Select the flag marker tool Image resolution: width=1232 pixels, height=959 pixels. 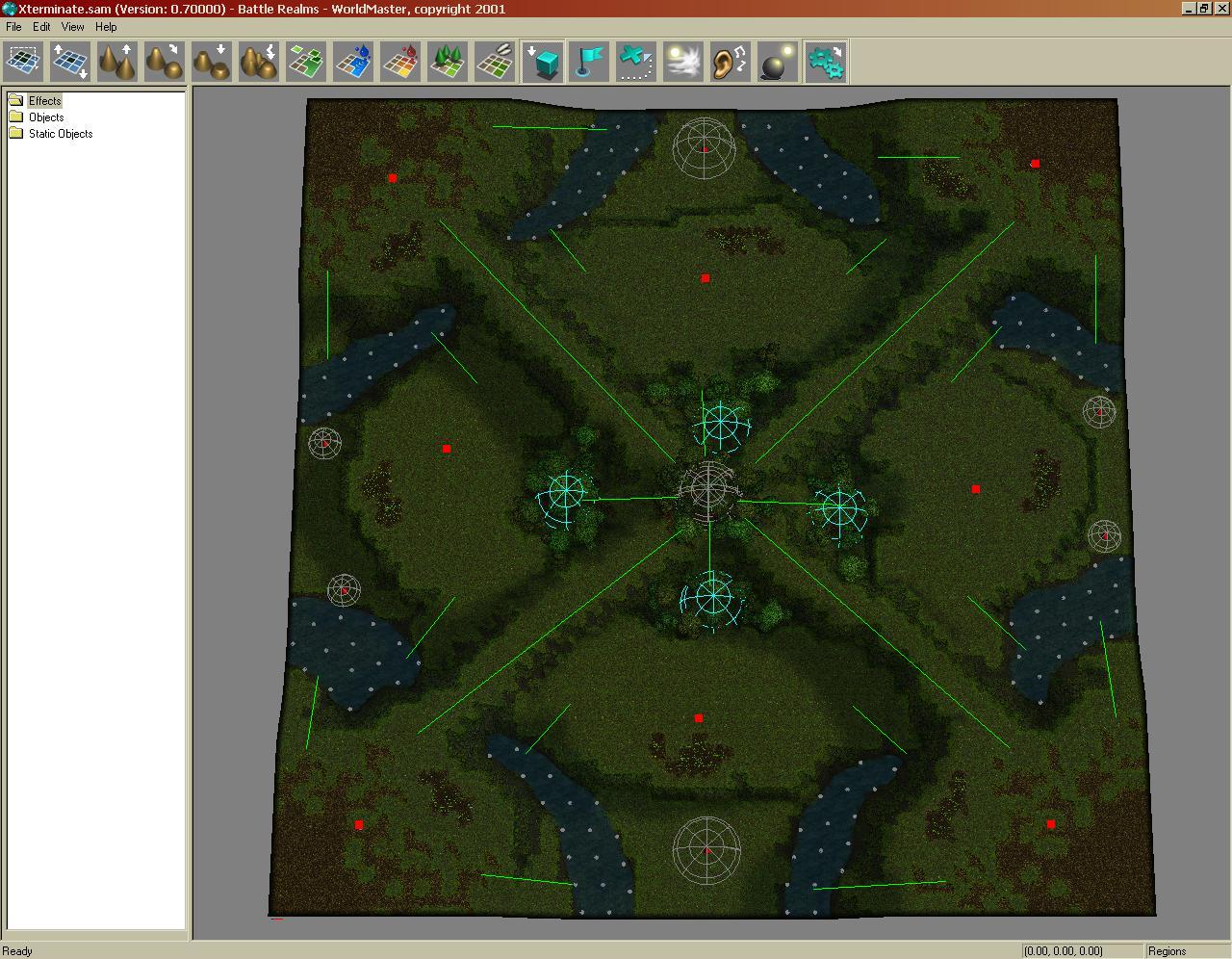pyautogui.click(x=589, y=62)
